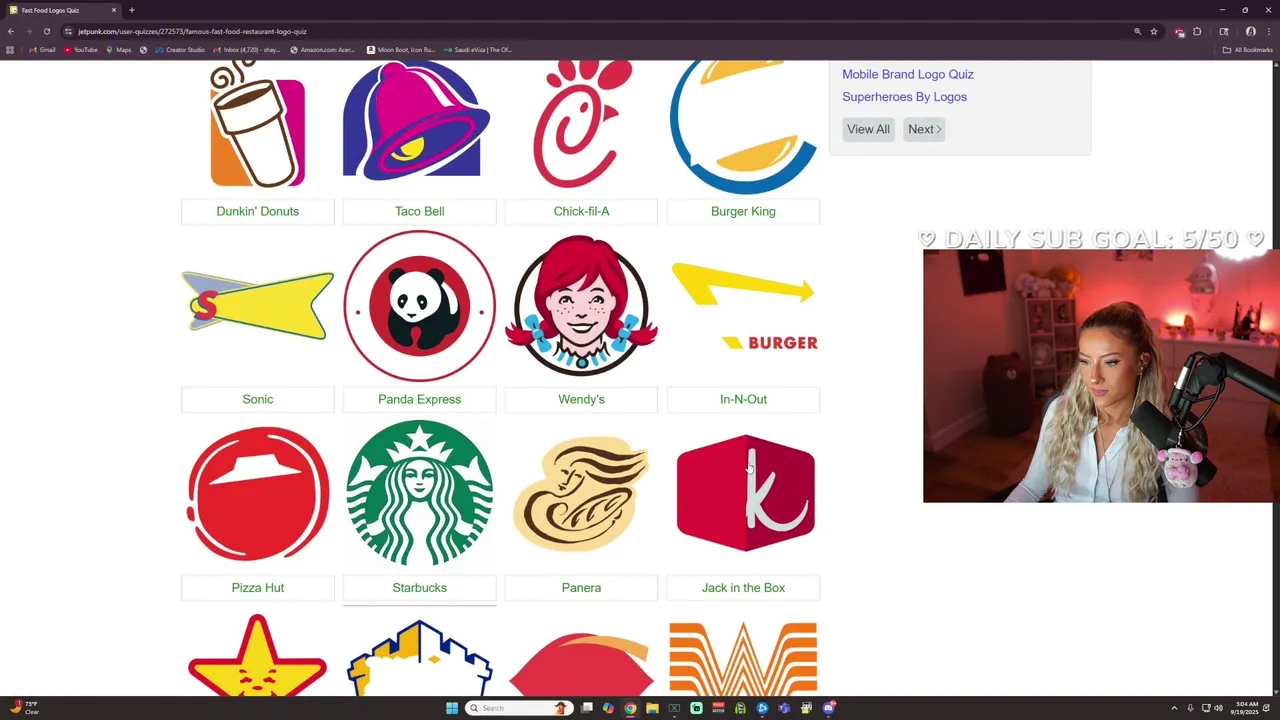Click the Chick-fil-A answer text

pos(581,211)
